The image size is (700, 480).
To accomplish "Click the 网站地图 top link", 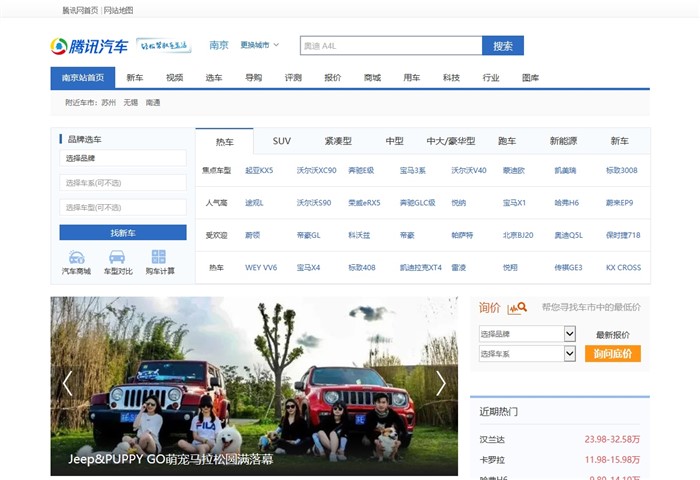I will coord(119,10).
